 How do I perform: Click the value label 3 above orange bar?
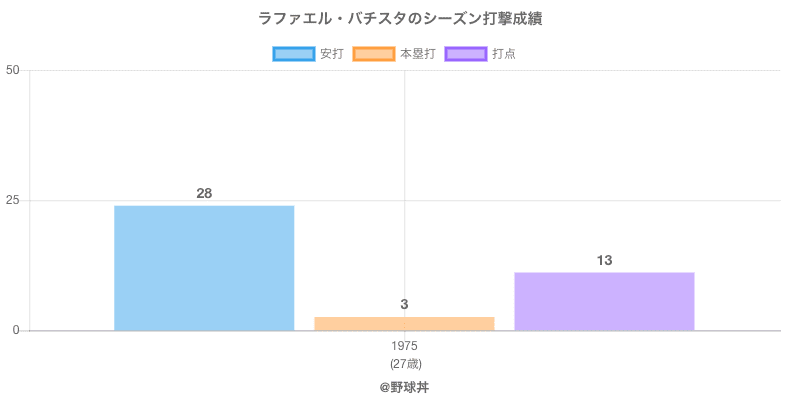404,304
